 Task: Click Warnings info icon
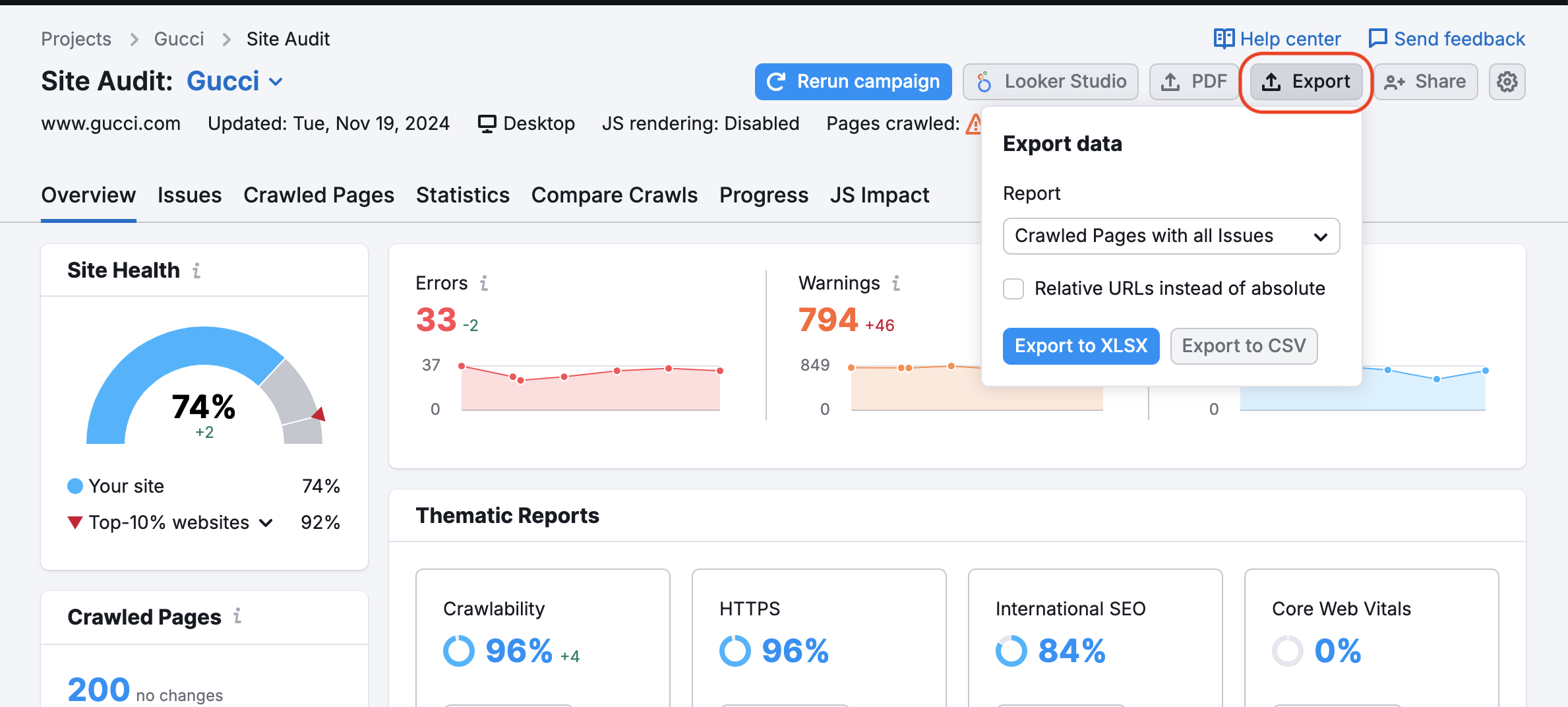(896, 283)
